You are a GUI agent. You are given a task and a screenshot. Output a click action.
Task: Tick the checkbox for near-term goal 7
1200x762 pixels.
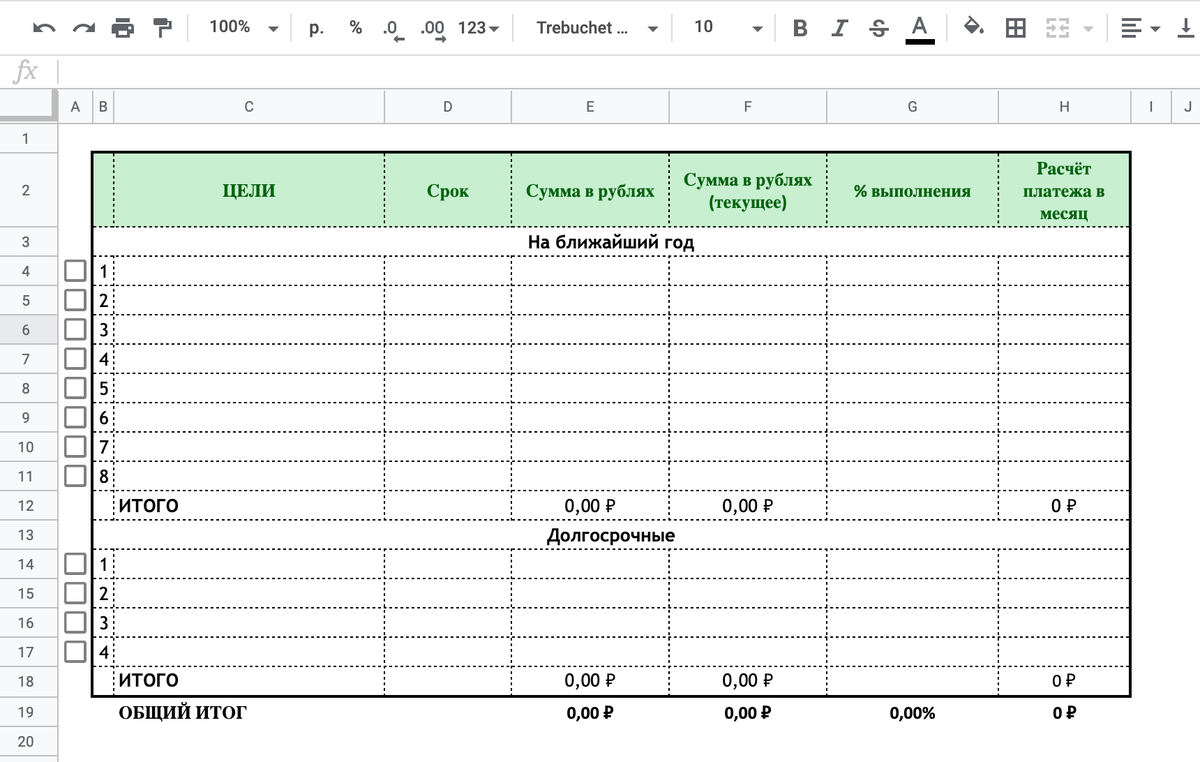(x=75, y=446)
